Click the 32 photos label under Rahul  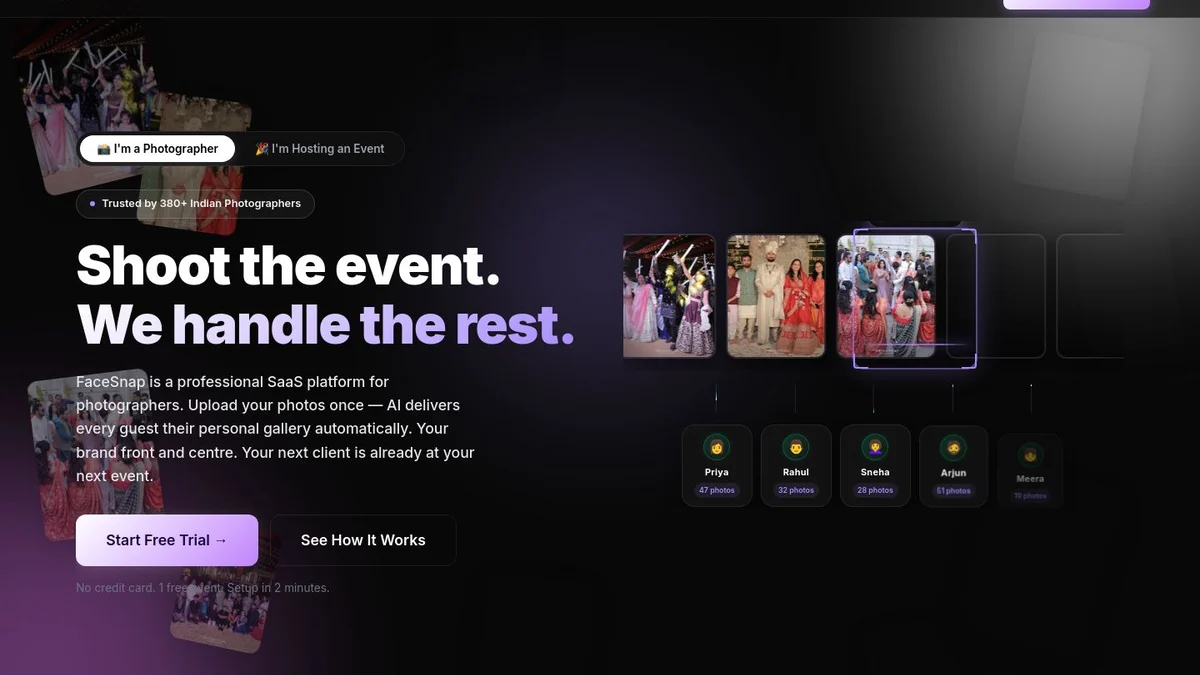pyautogui.click(x=796, y=490)
